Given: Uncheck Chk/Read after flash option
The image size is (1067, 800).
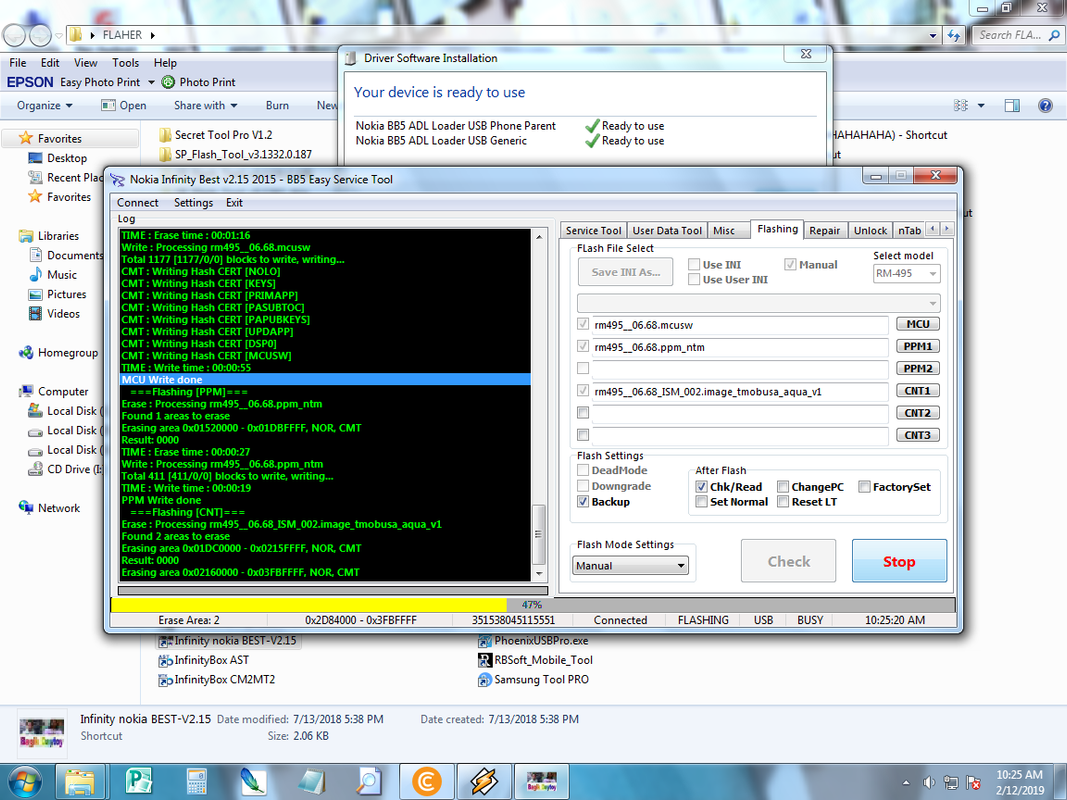Looking at the screenshot, I should pyautogui.click(x=702, y=487).
